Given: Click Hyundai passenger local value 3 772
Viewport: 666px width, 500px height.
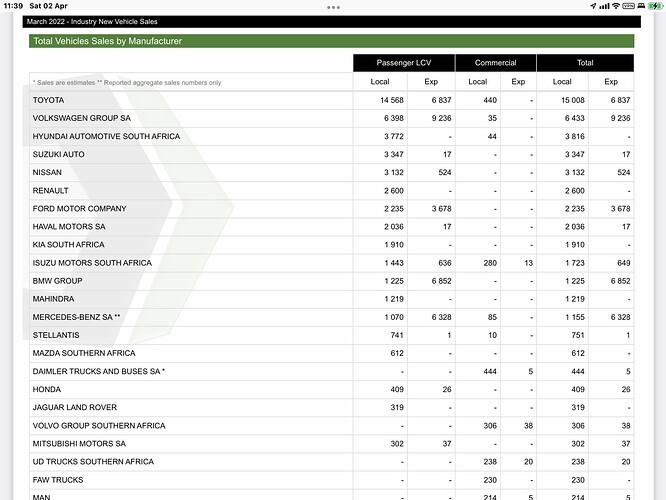Looking at the screenshot, I should tap(394, 136).
